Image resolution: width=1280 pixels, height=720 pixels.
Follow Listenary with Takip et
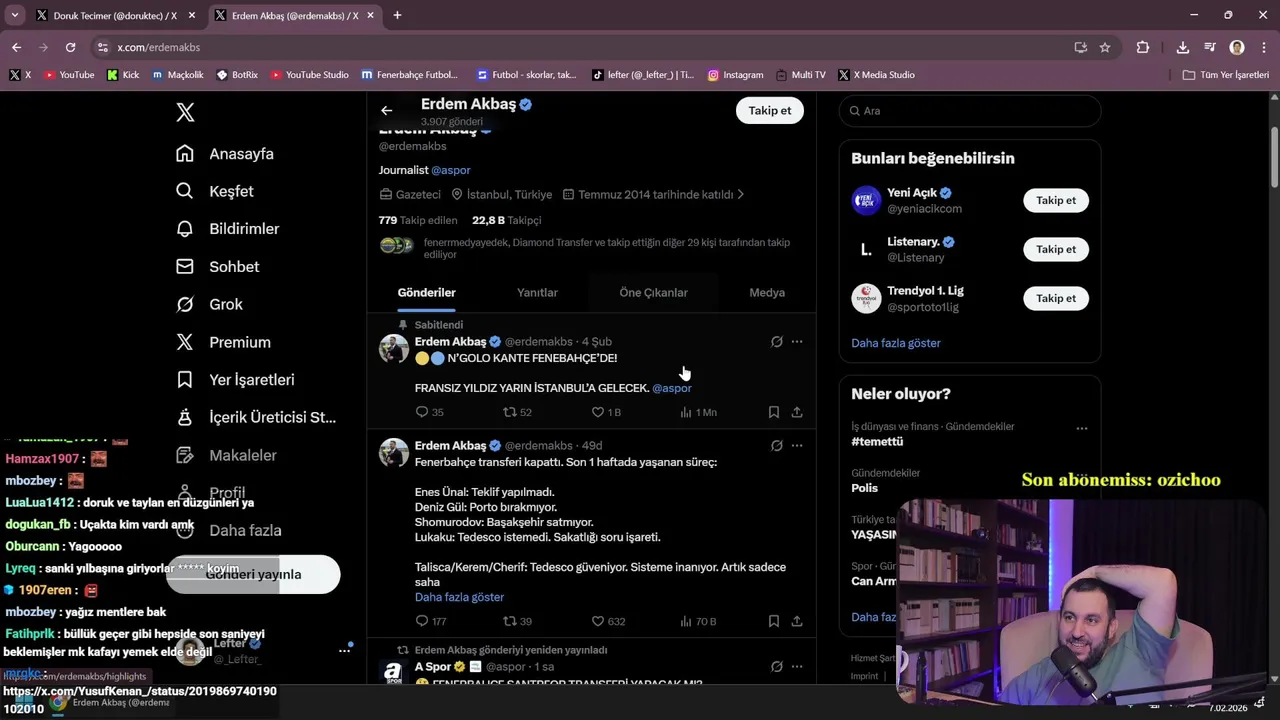1056,250
